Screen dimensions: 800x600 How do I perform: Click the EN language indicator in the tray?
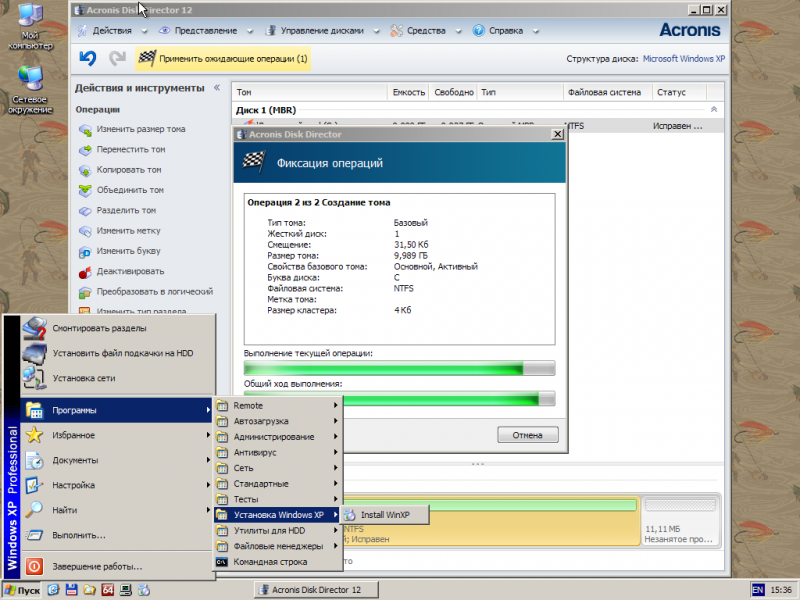[758, 590]
